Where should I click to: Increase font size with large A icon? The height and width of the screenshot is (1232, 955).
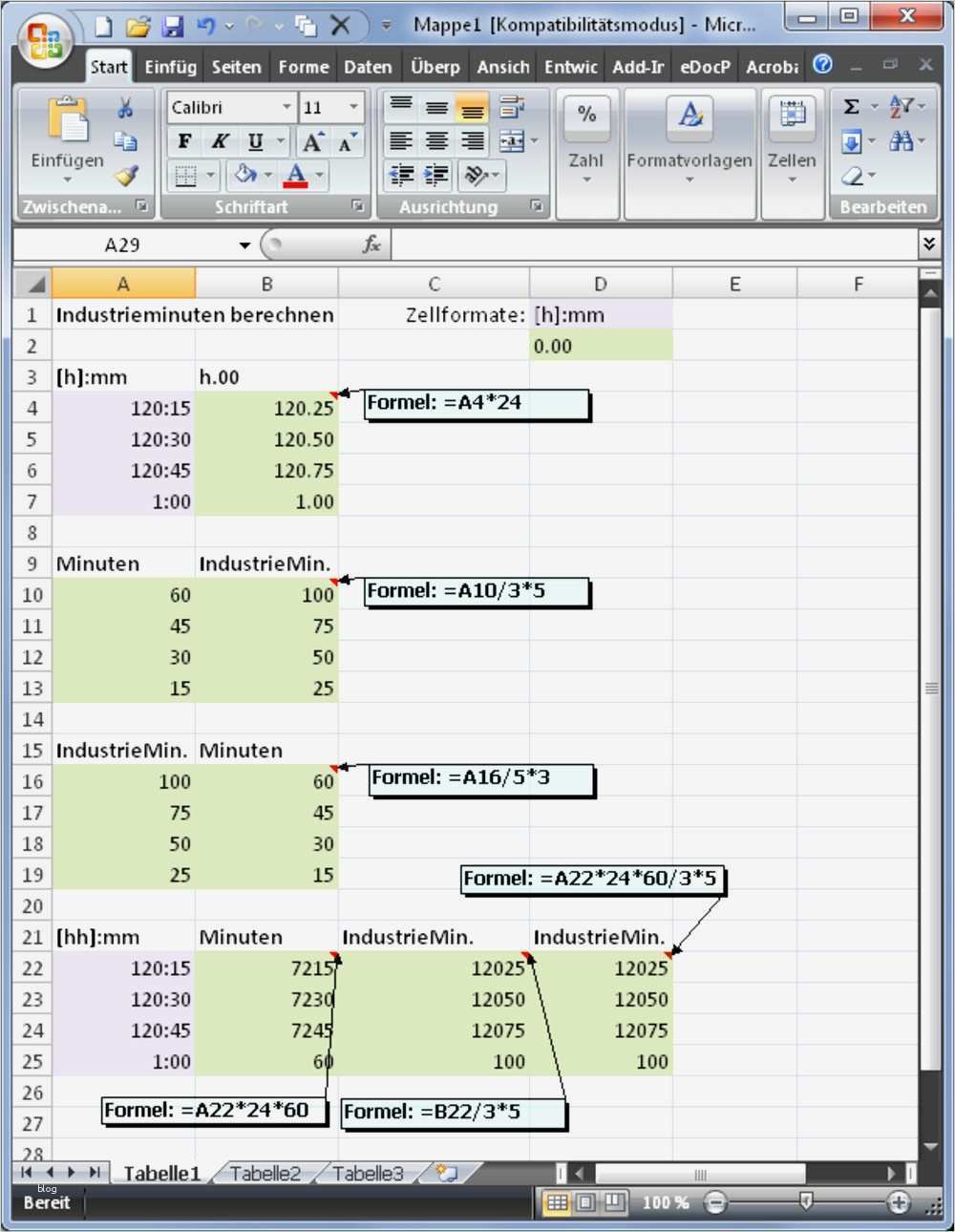point(312,142)
